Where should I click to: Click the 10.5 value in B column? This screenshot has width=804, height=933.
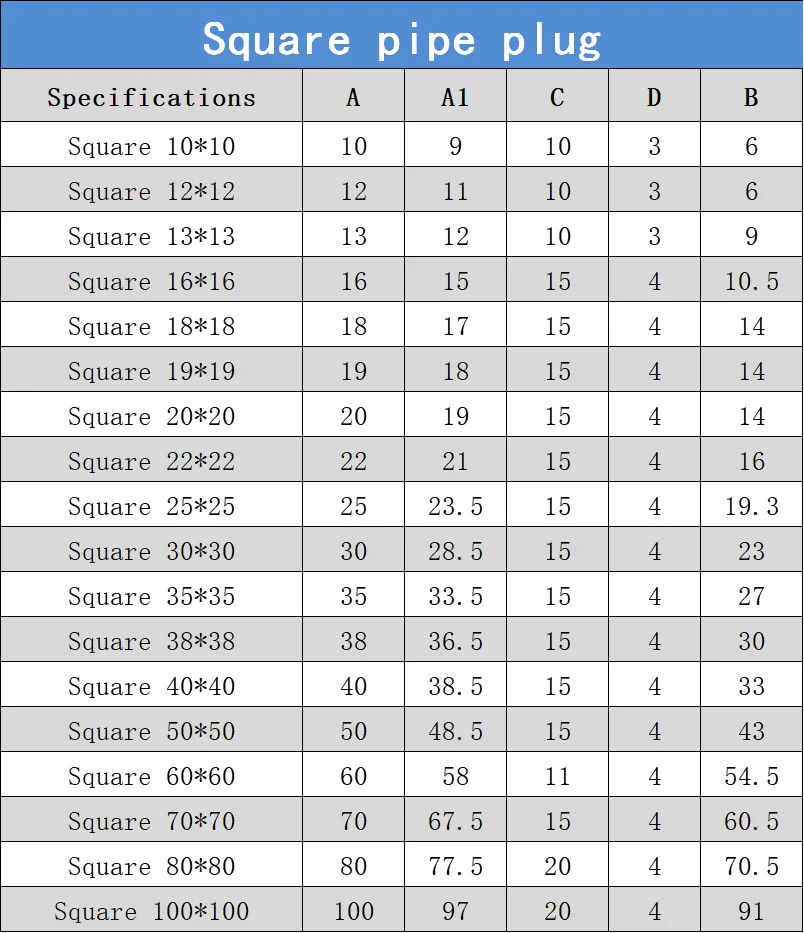tap(752, 280)
